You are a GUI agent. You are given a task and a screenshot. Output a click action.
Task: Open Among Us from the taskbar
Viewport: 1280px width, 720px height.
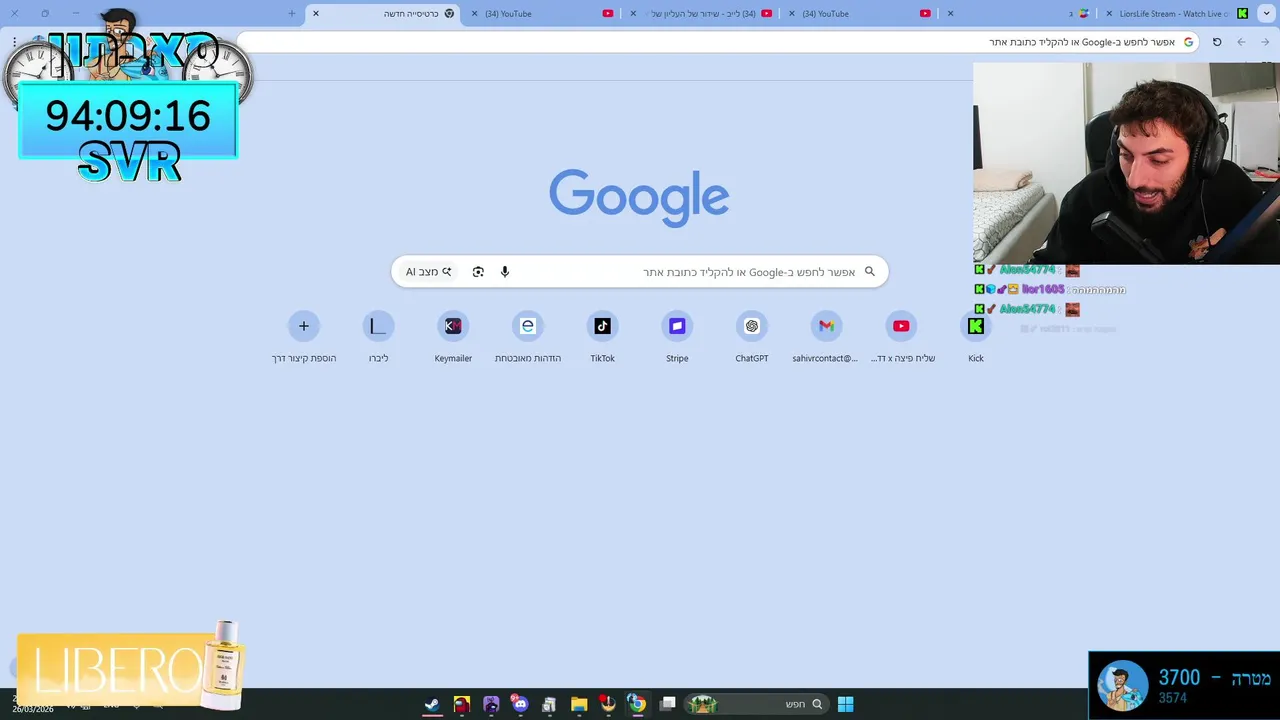[x=461, y=704]
